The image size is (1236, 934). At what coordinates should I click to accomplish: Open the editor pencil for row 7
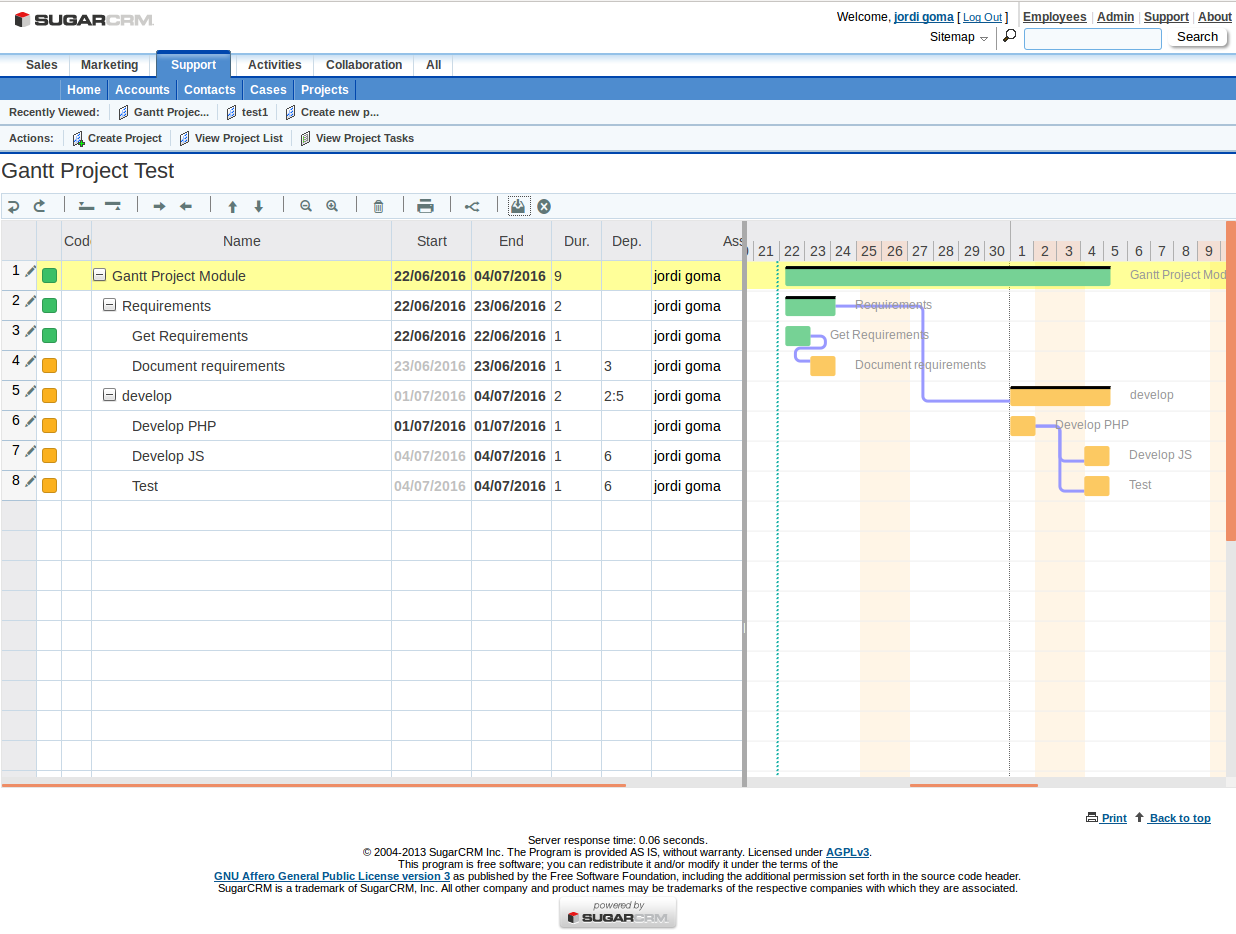[x=30, y=451]
